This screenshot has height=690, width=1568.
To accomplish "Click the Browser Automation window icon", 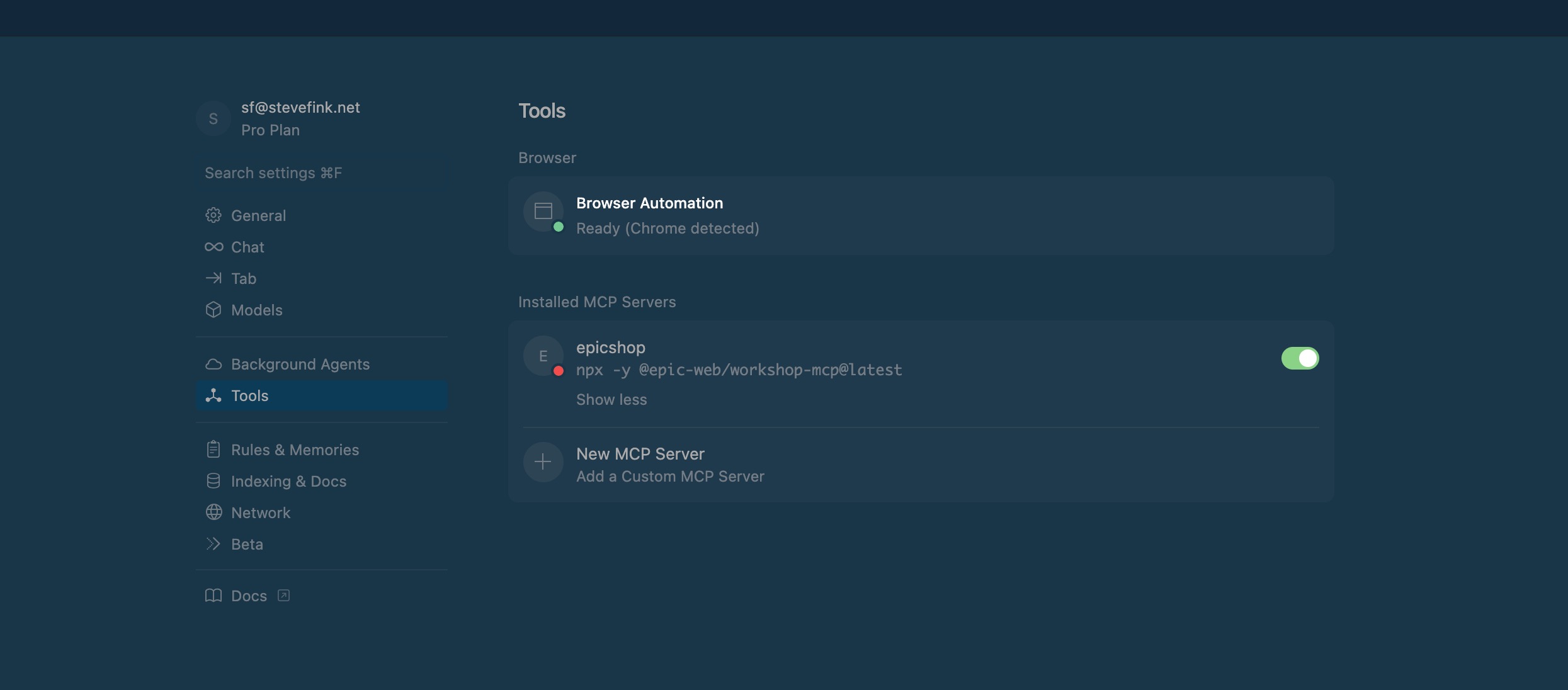I will 543,211.
